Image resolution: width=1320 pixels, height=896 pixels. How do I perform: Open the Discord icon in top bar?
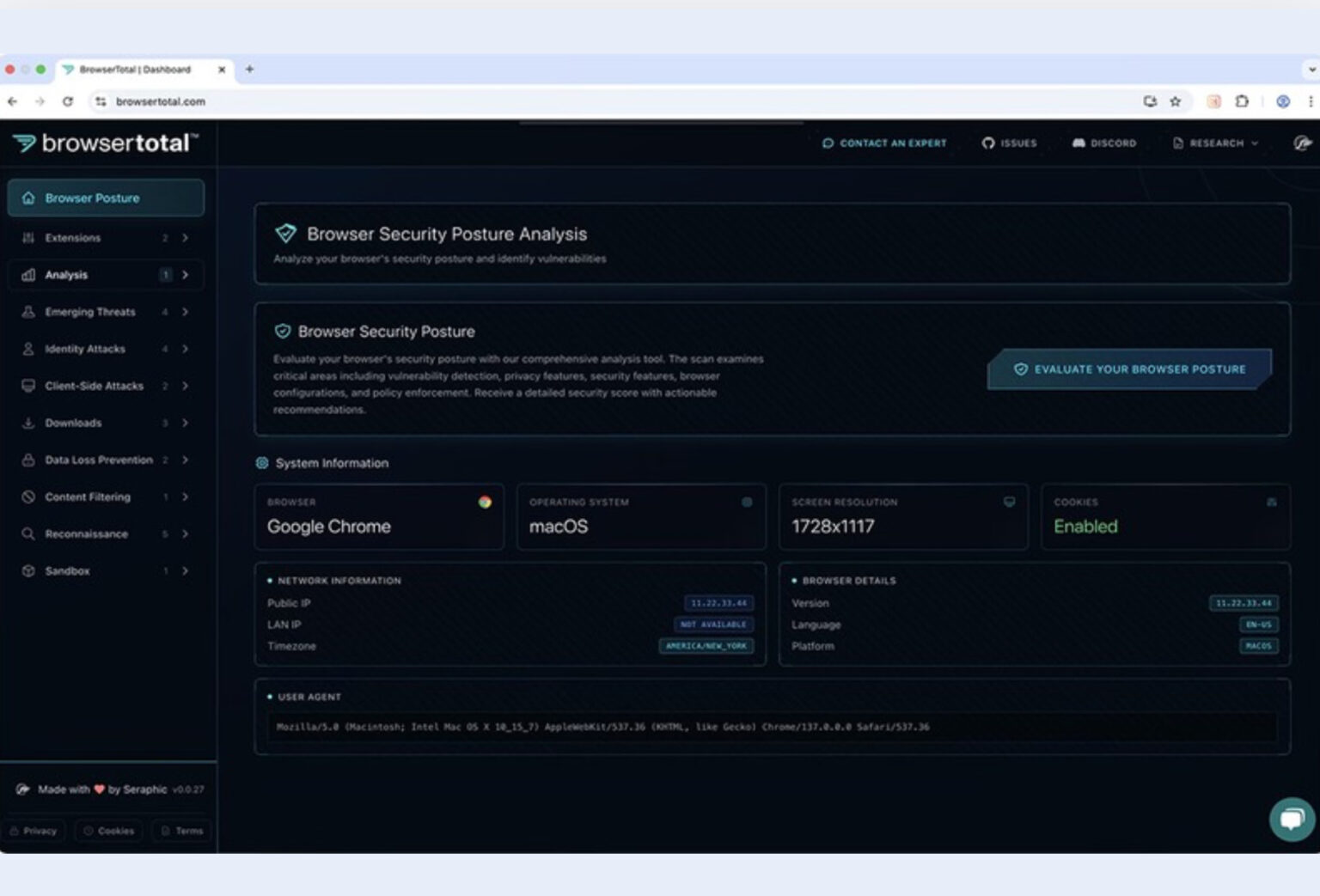tap(1079, 143)
